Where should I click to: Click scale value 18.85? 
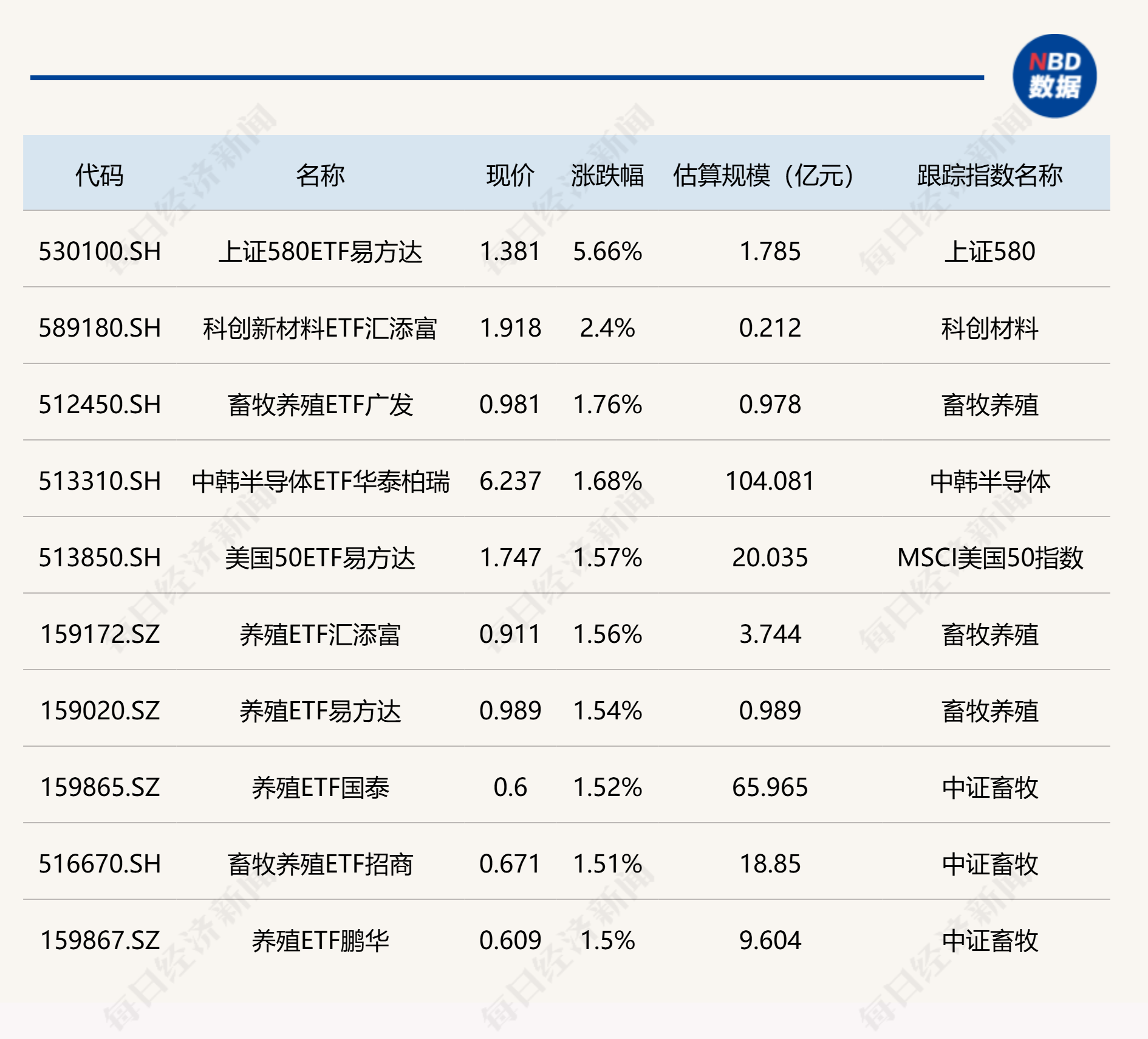[x=770, y=864]
